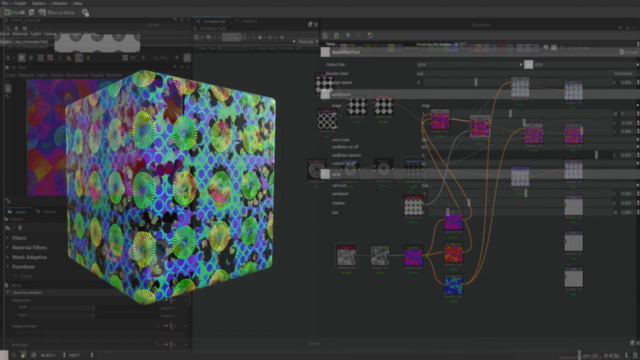Click the Randomize button for Random Seed
The width and height of the screenshot is (640, 360).
coord(623,73)
